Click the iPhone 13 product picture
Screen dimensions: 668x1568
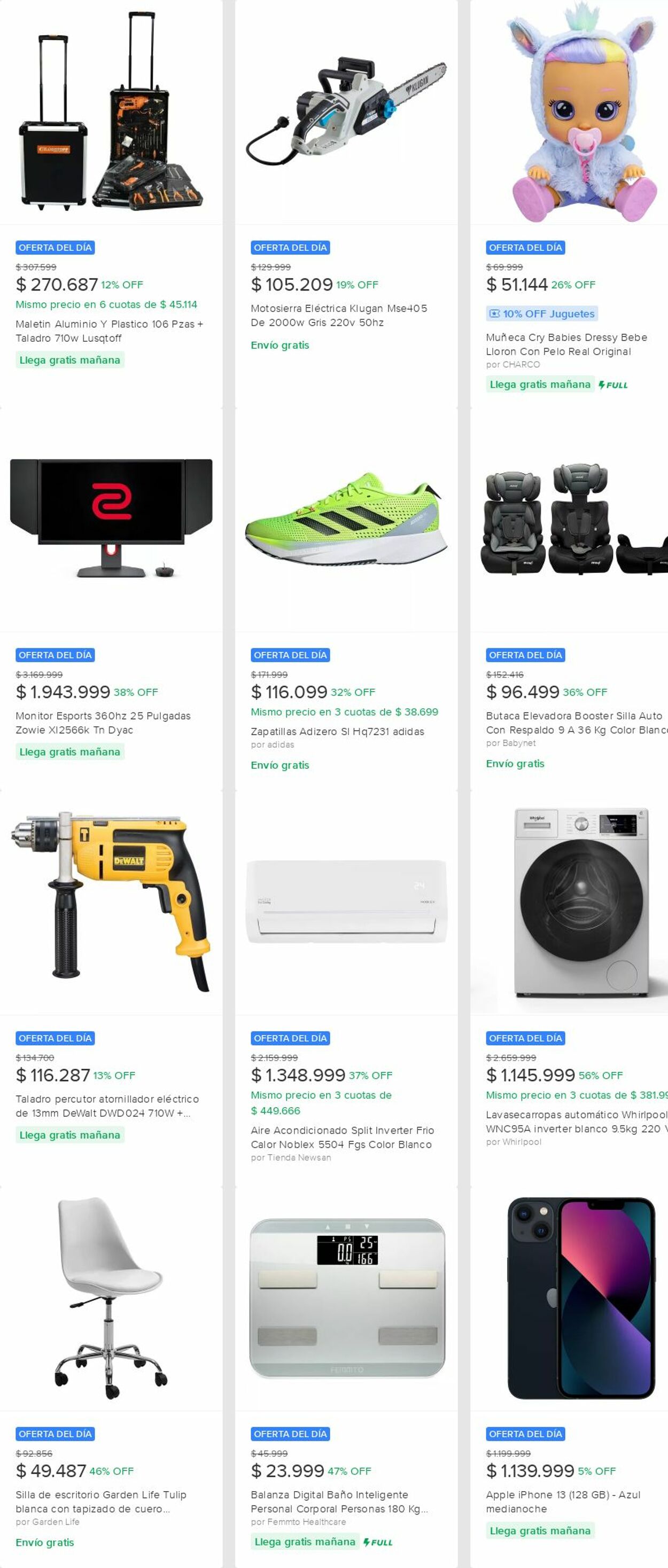tap(581, 1298)
